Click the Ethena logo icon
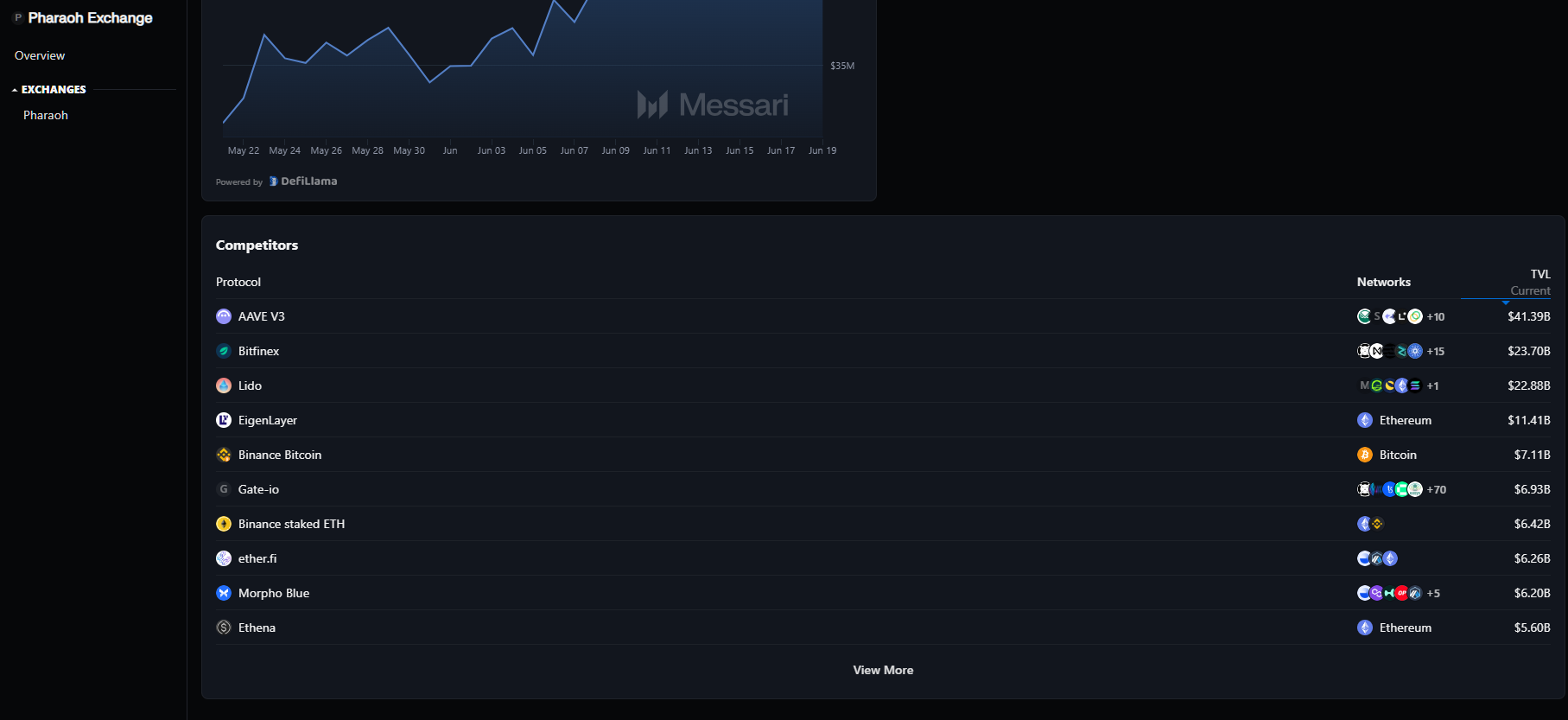The image size is (1568, 720). tap(224, 628)
